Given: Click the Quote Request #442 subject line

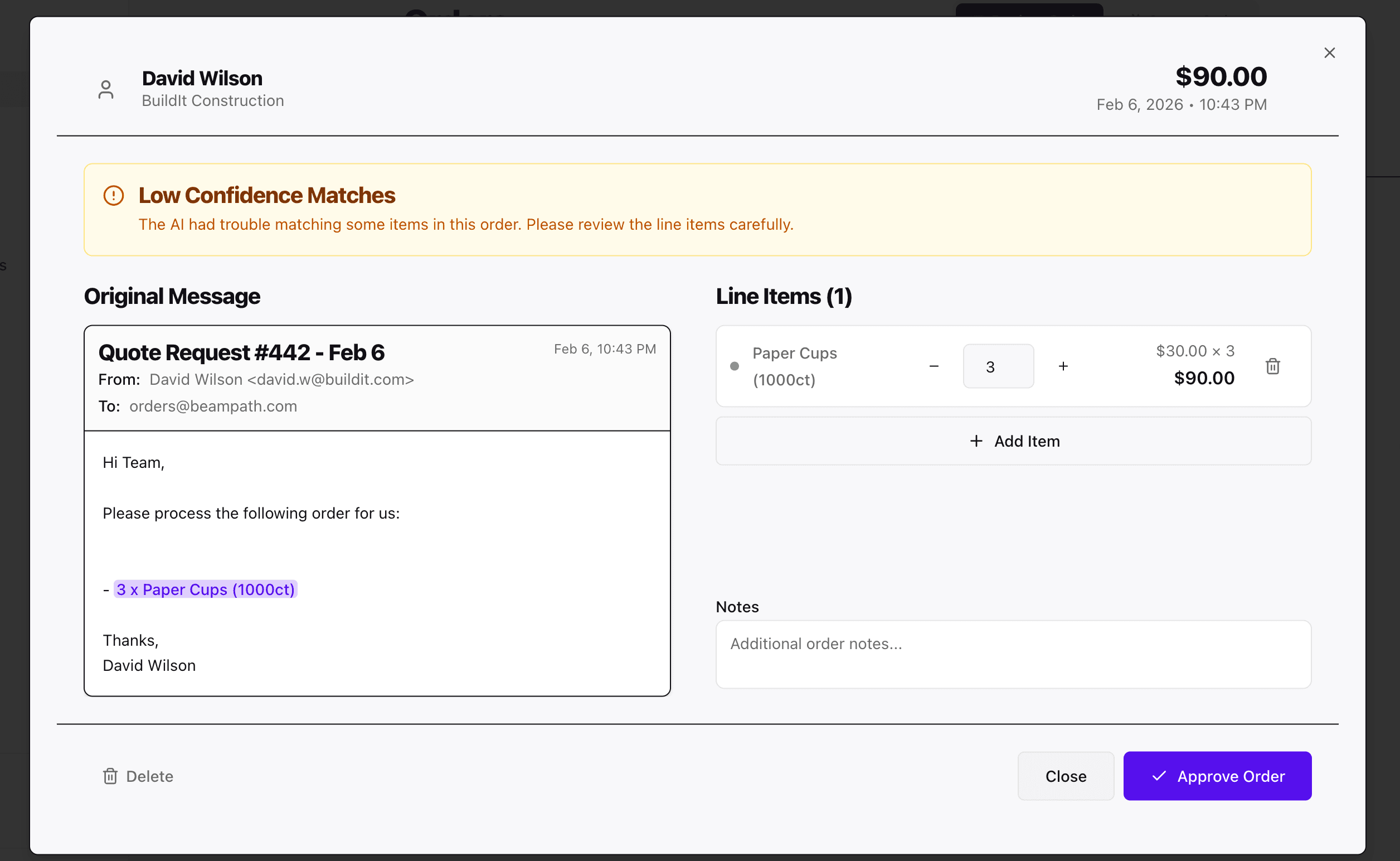Looking at the screenshot, I should click(x=241, y=352).
